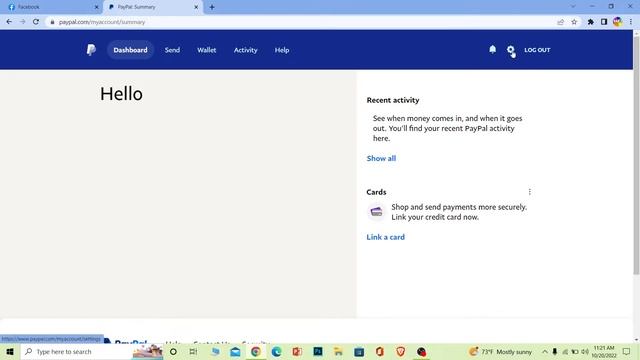Toggle the Chrome side panel icon
The height and width of the screenshot is (360, 640).
coord(604,22)
